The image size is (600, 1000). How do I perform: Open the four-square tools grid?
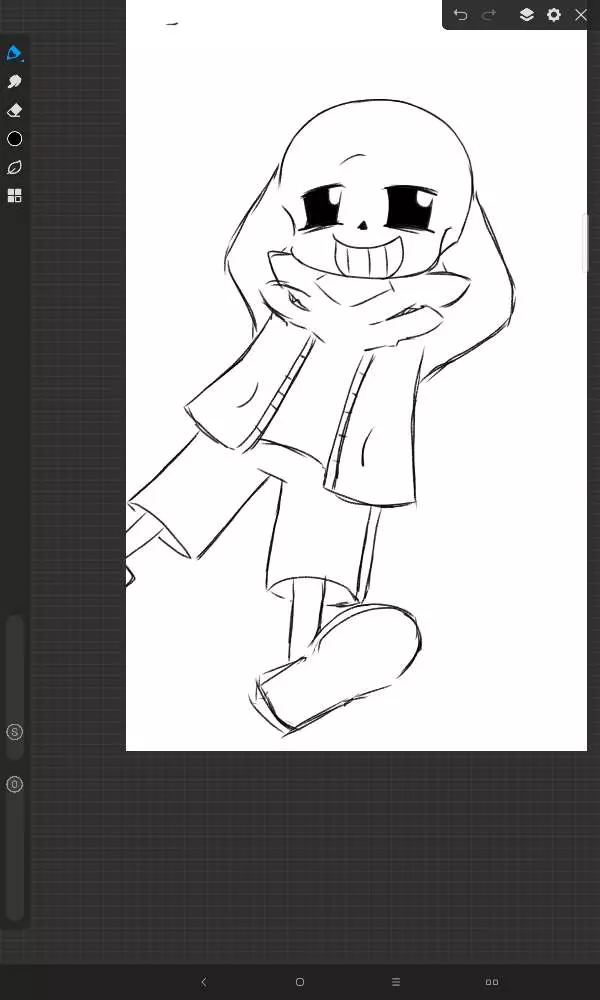point(14,196)
